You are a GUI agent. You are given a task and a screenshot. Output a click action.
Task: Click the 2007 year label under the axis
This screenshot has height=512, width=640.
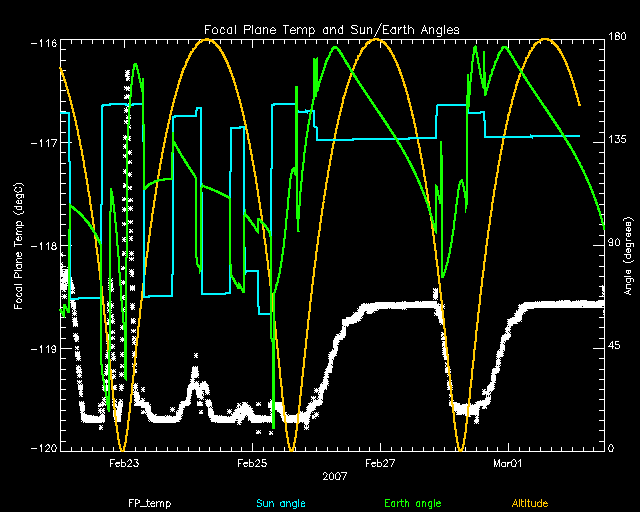(x=335, y=476)
